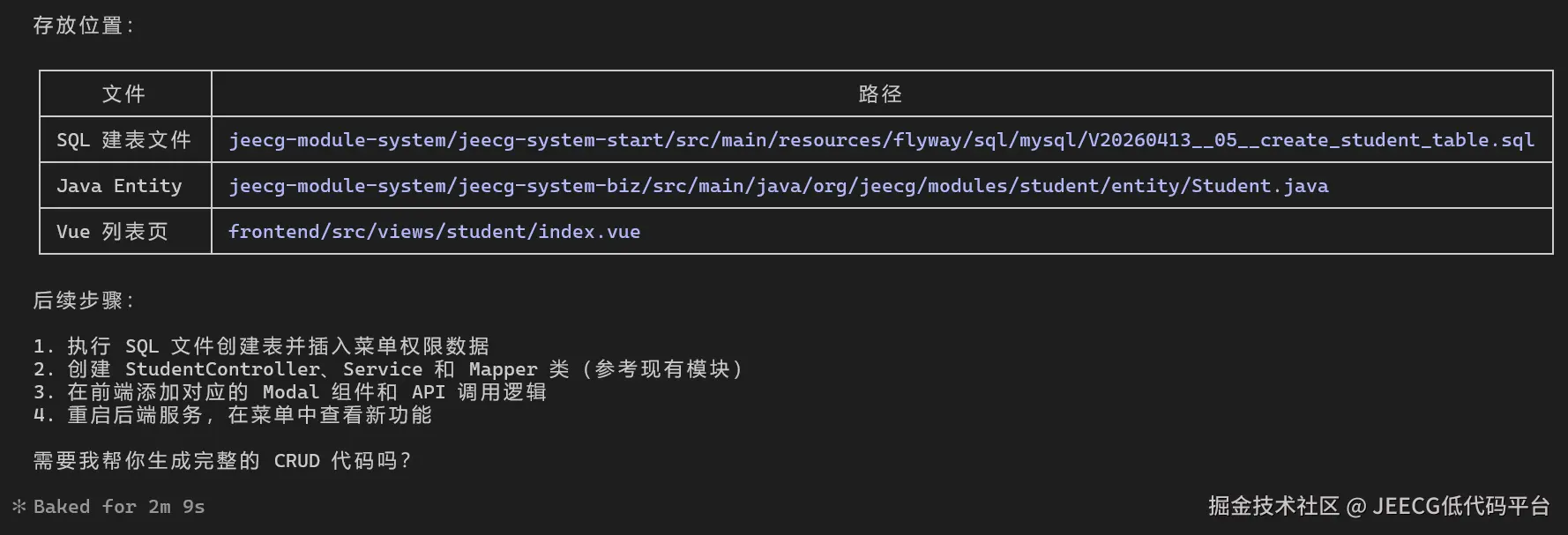Click the 掘金技术社区 watermark text
The width and height of the screenshot is (1568, 535).
click(1273, 506)
